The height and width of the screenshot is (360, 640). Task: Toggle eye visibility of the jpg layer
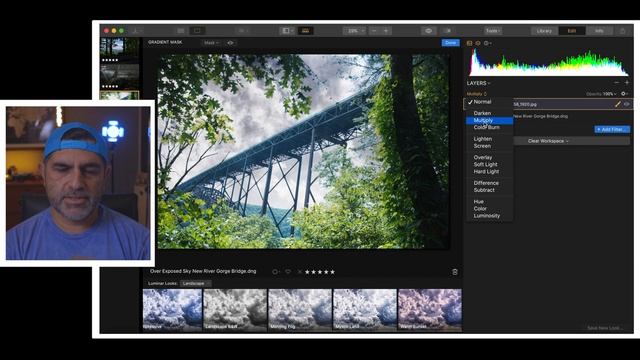click(627, 104)
